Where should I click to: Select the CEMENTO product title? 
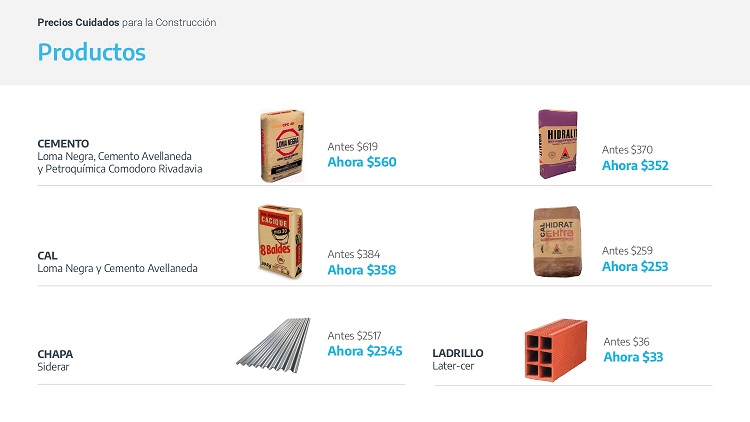coord(63,144)
